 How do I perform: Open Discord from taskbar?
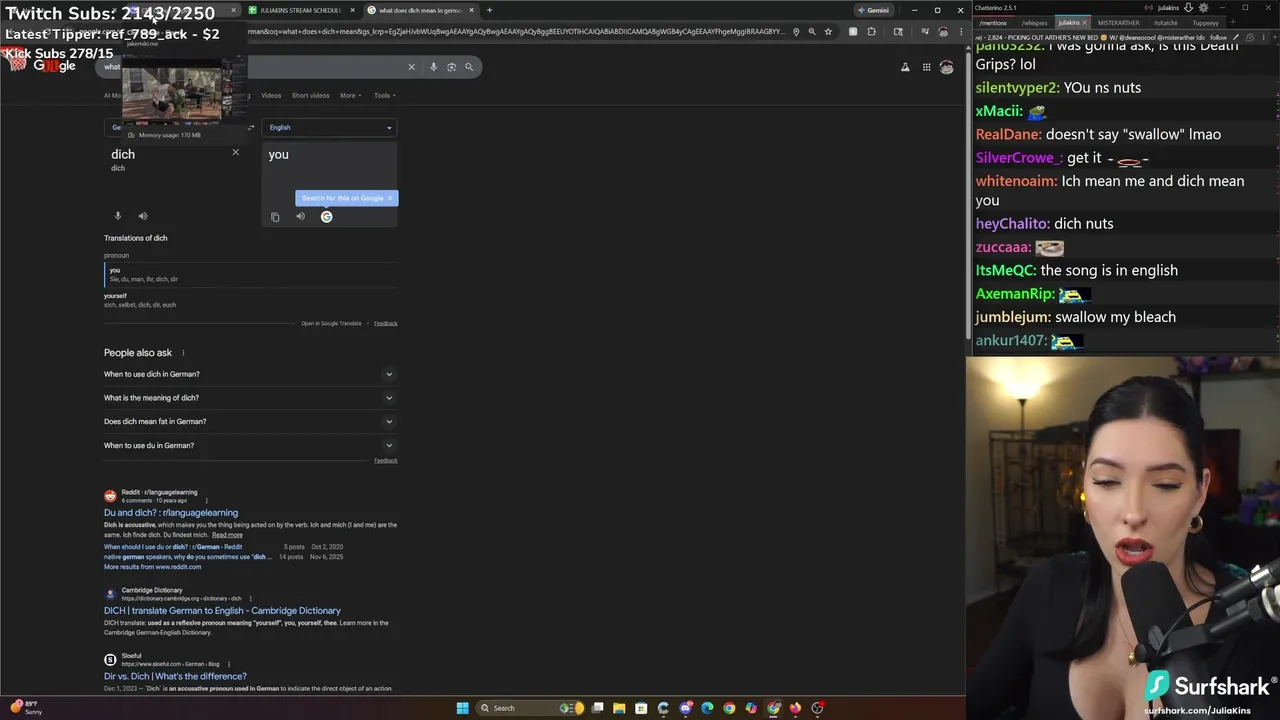[685, 708]
